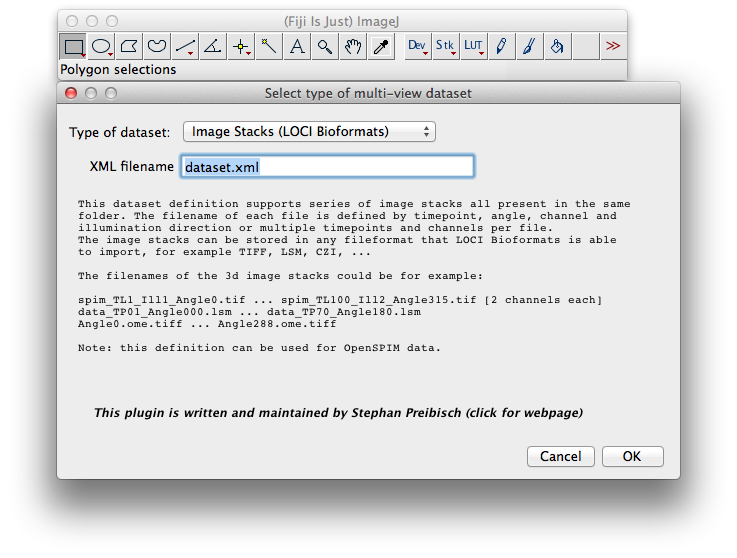Open the More Tools double-arrow menu

[613, 46]
